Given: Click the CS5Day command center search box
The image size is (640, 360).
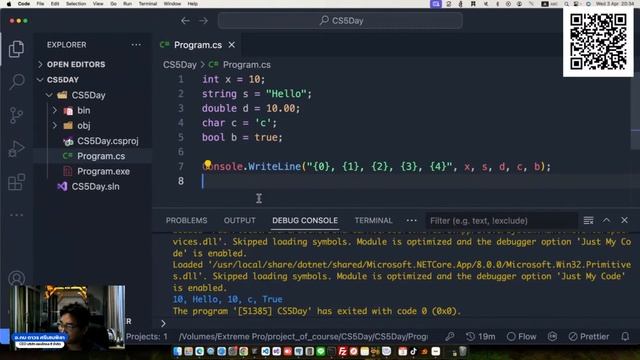Looking at the screenshot, I should (x=340, y=20).
